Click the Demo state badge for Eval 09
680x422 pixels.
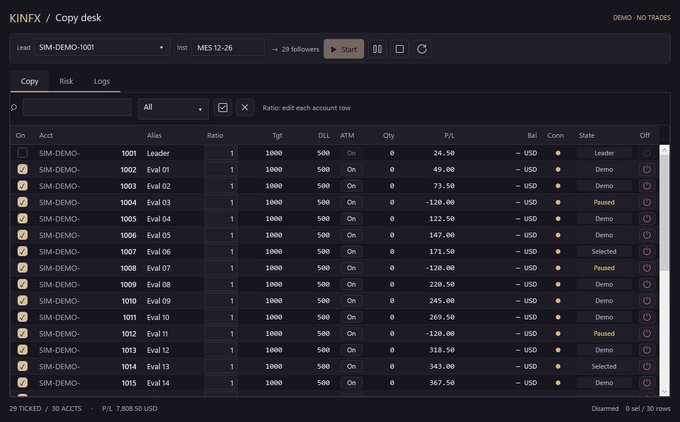604,301
